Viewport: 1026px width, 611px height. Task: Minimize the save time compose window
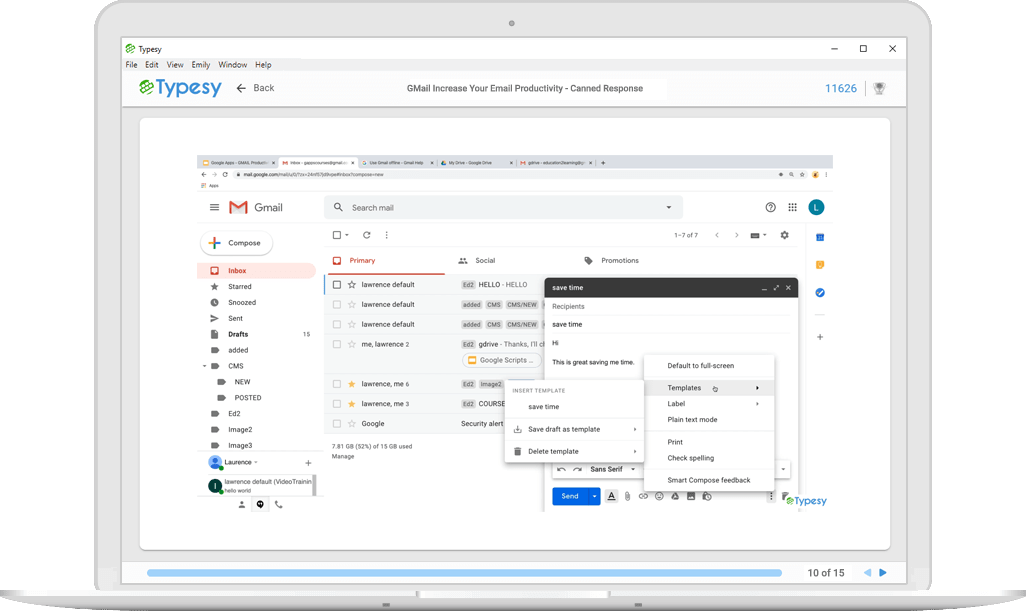[x=764, y=288]
